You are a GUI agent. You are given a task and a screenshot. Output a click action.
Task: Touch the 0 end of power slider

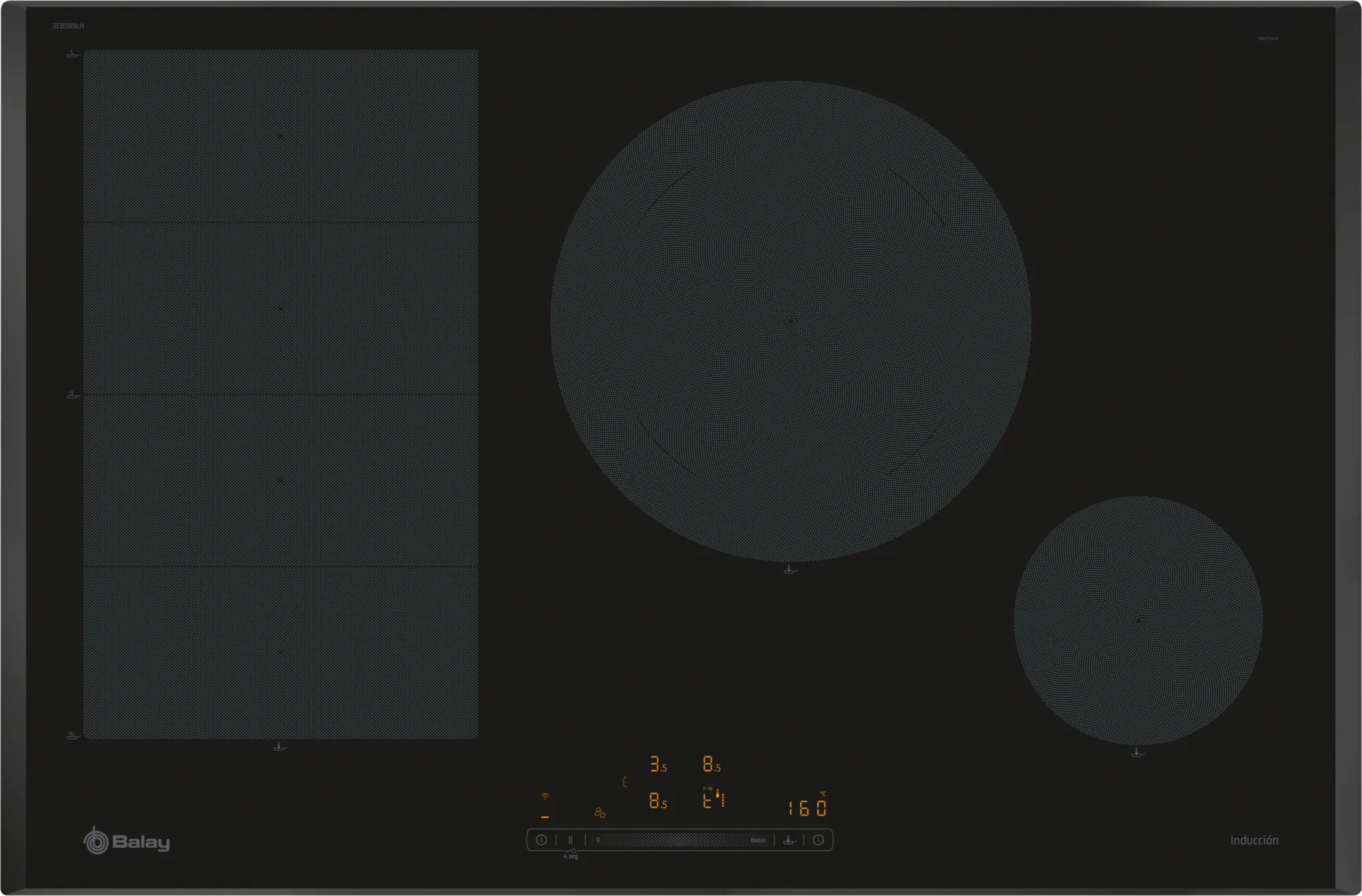(x=598, y=840)
